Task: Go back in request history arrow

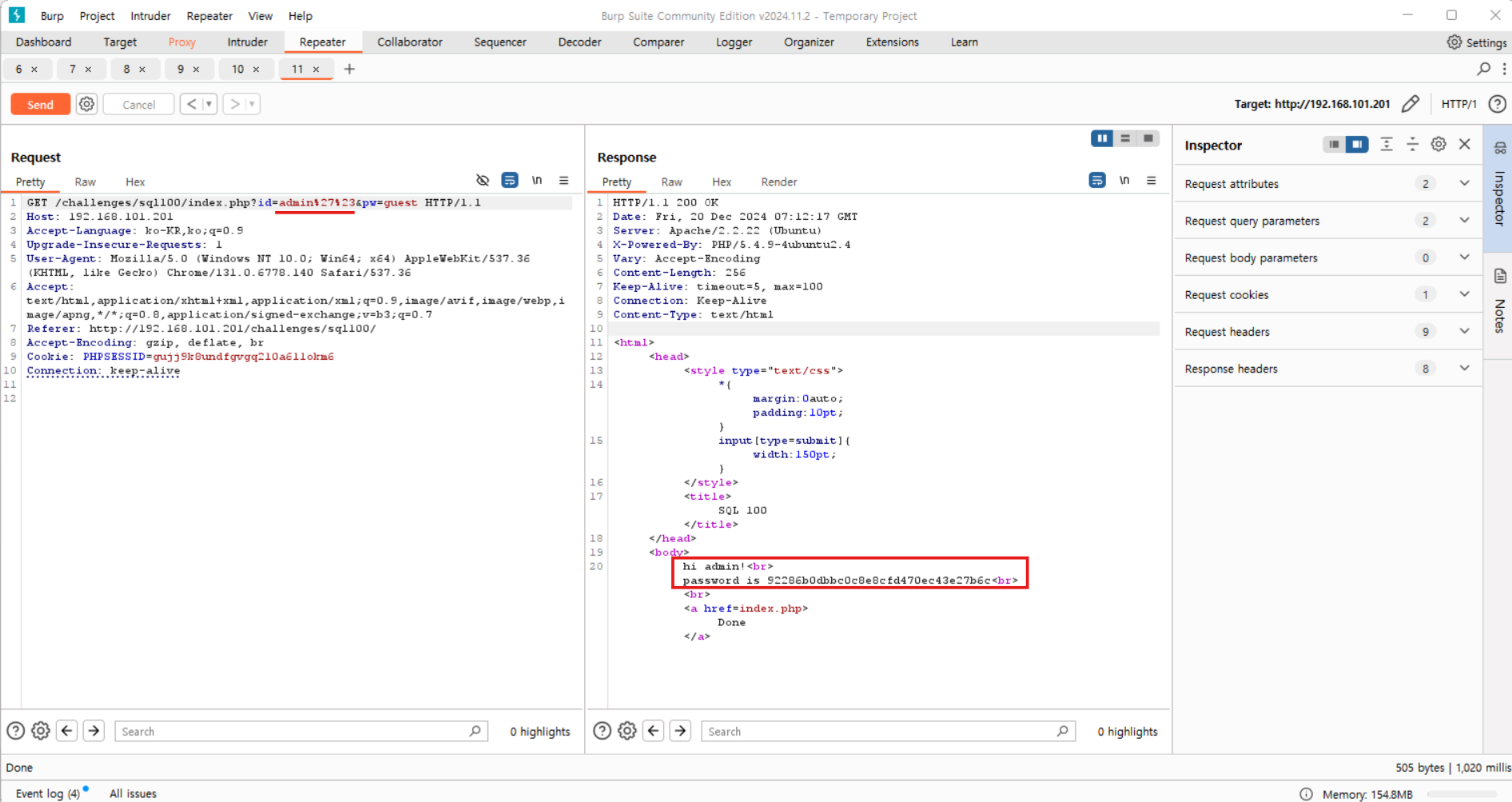Action: click(191, 104)
